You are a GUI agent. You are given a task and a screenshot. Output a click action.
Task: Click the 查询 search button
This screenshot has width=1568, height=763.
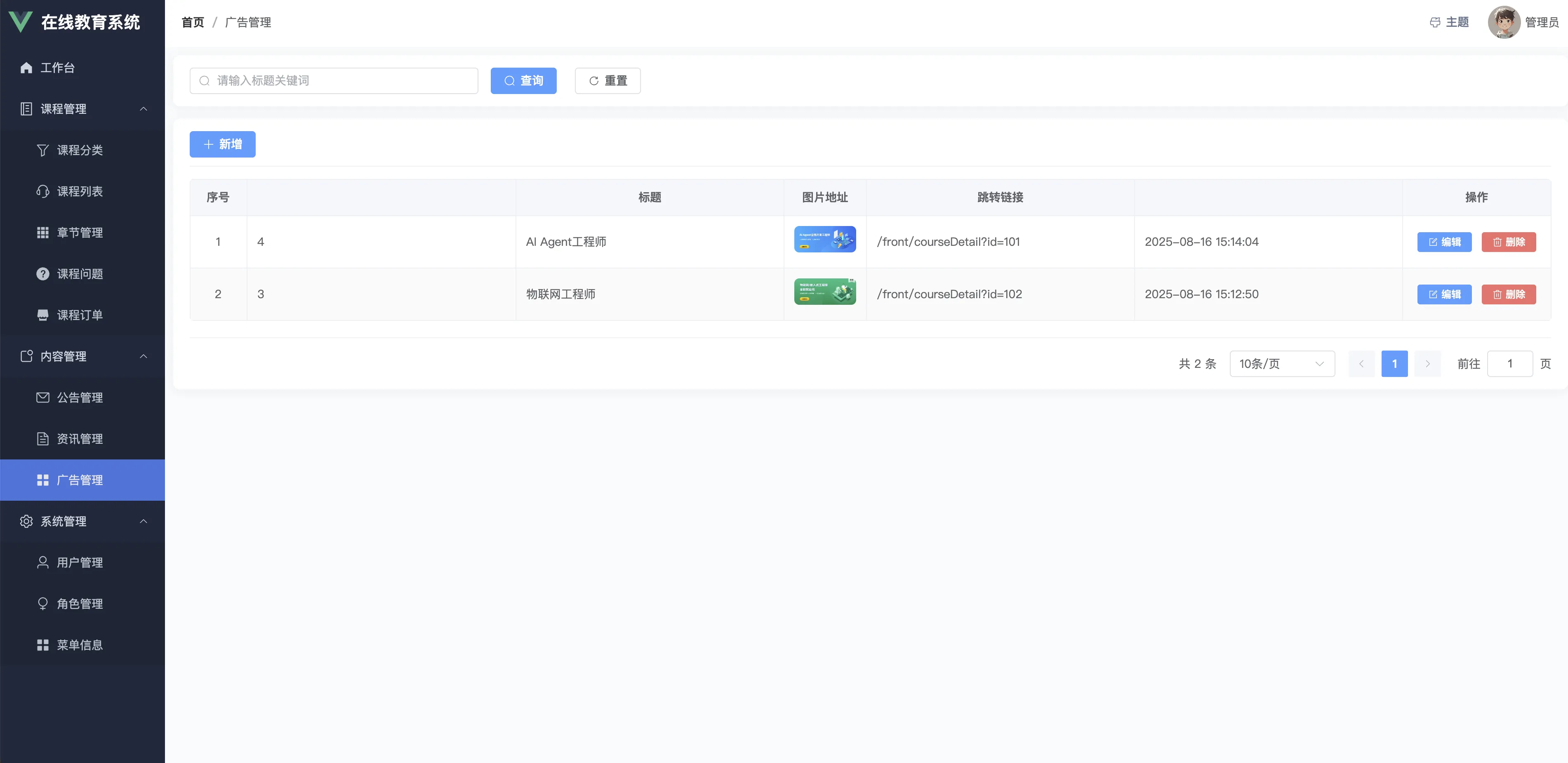tap(523, 81)
